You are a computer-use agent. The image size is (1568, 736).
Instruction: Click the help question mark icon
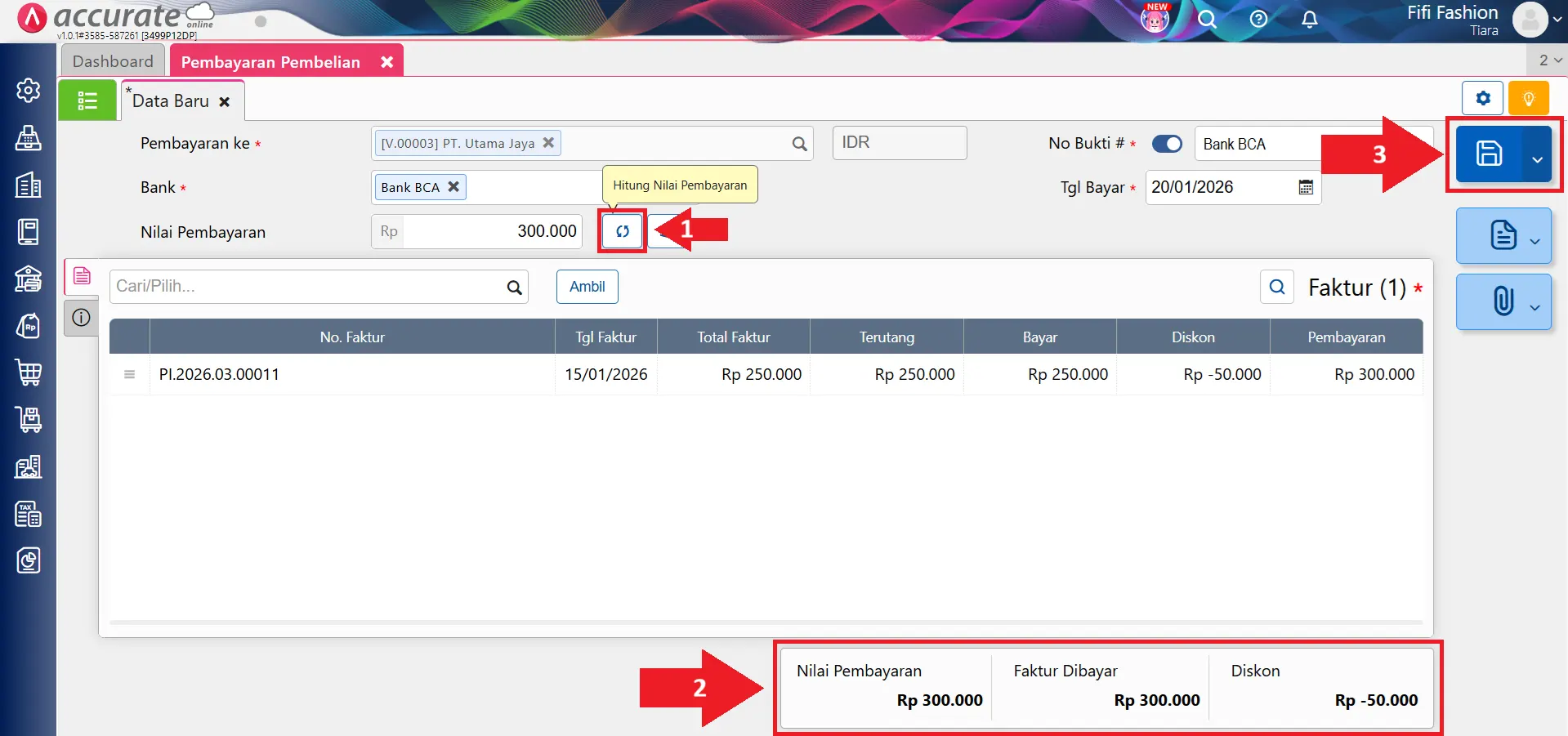pyautogui.click(x=1258, y=20)
